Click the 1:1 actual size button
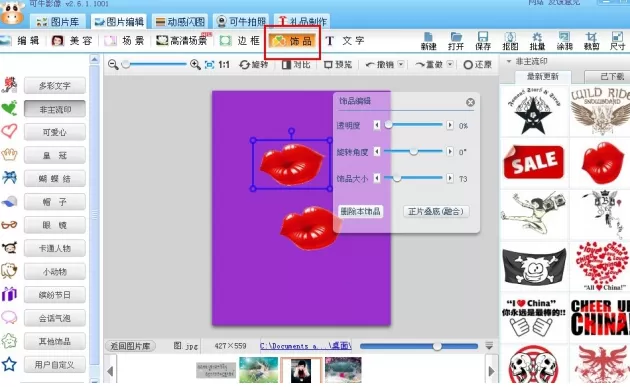Screen dimensions: 630x387 (x=224, y=65)
